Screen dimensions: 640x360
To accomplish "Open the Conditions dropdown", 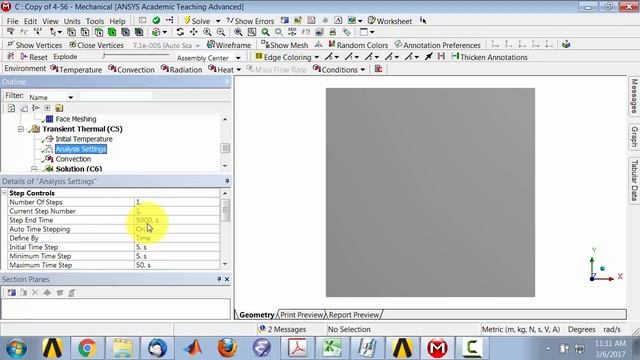I will point(362,69).
